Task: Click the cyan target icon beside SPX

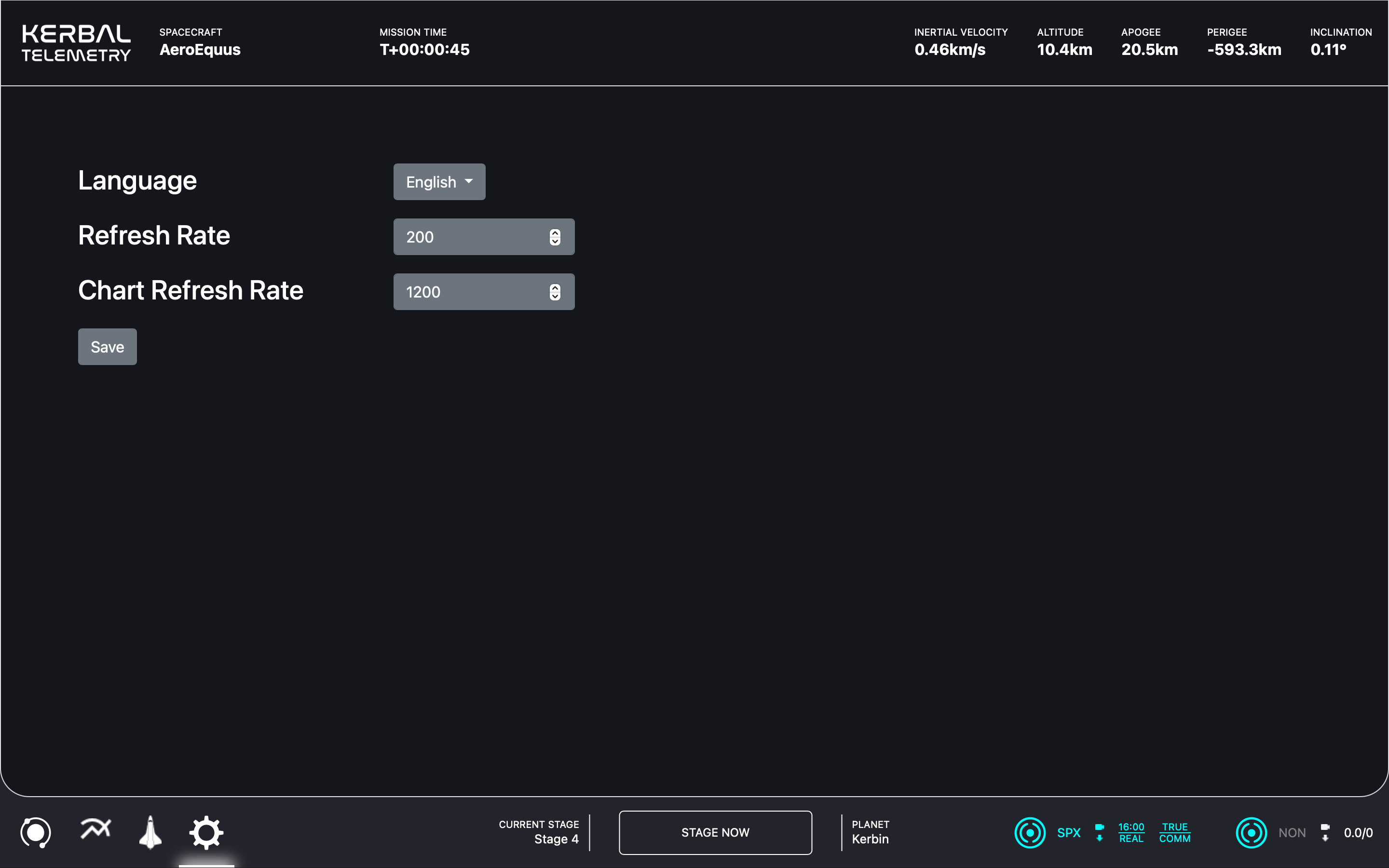Action: (1030, 832)
